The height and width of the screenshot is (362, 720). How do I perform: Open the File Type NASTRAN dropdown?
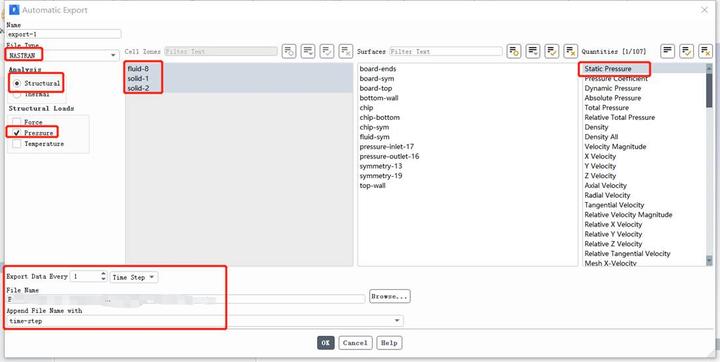tap(62, 55)
